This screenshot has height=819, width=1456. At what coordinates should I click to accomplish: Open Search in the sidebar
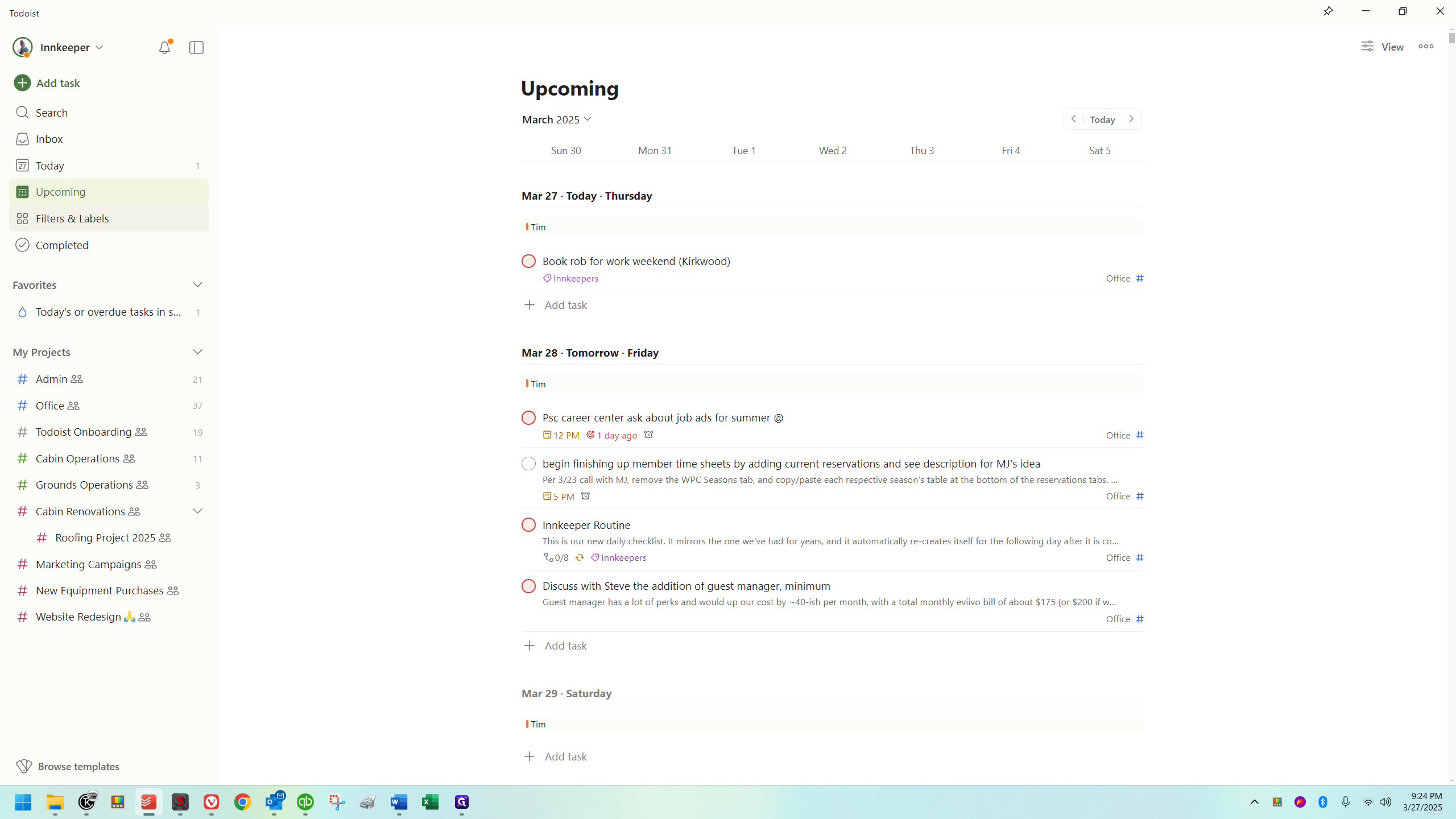(109, 113)
